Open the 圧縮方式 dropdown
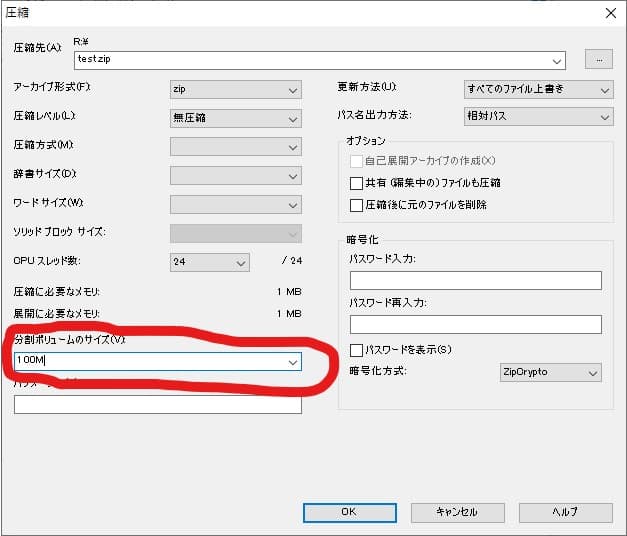627x536 pixels. pyautogui.click(x=236, y=147)
